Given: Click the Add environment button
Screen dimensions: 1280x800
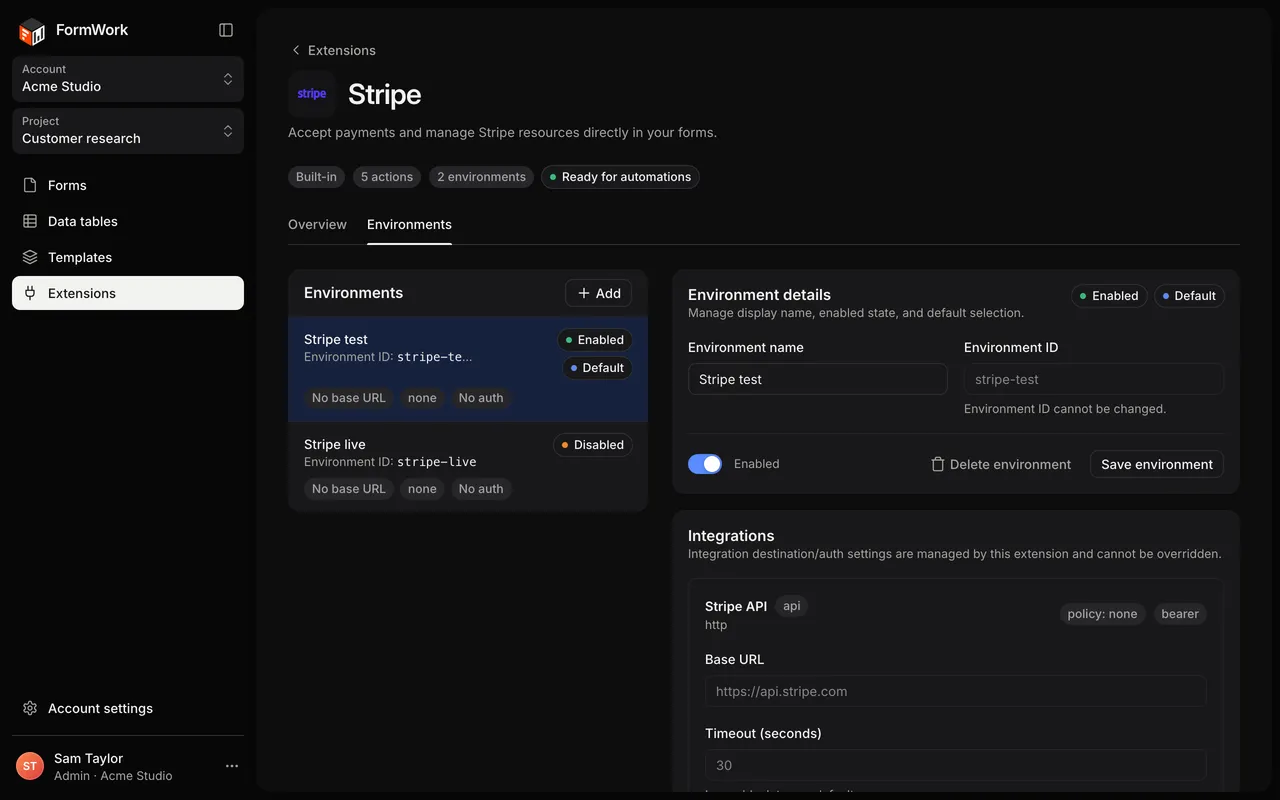Looking at the screenshot, I should 598,293.
